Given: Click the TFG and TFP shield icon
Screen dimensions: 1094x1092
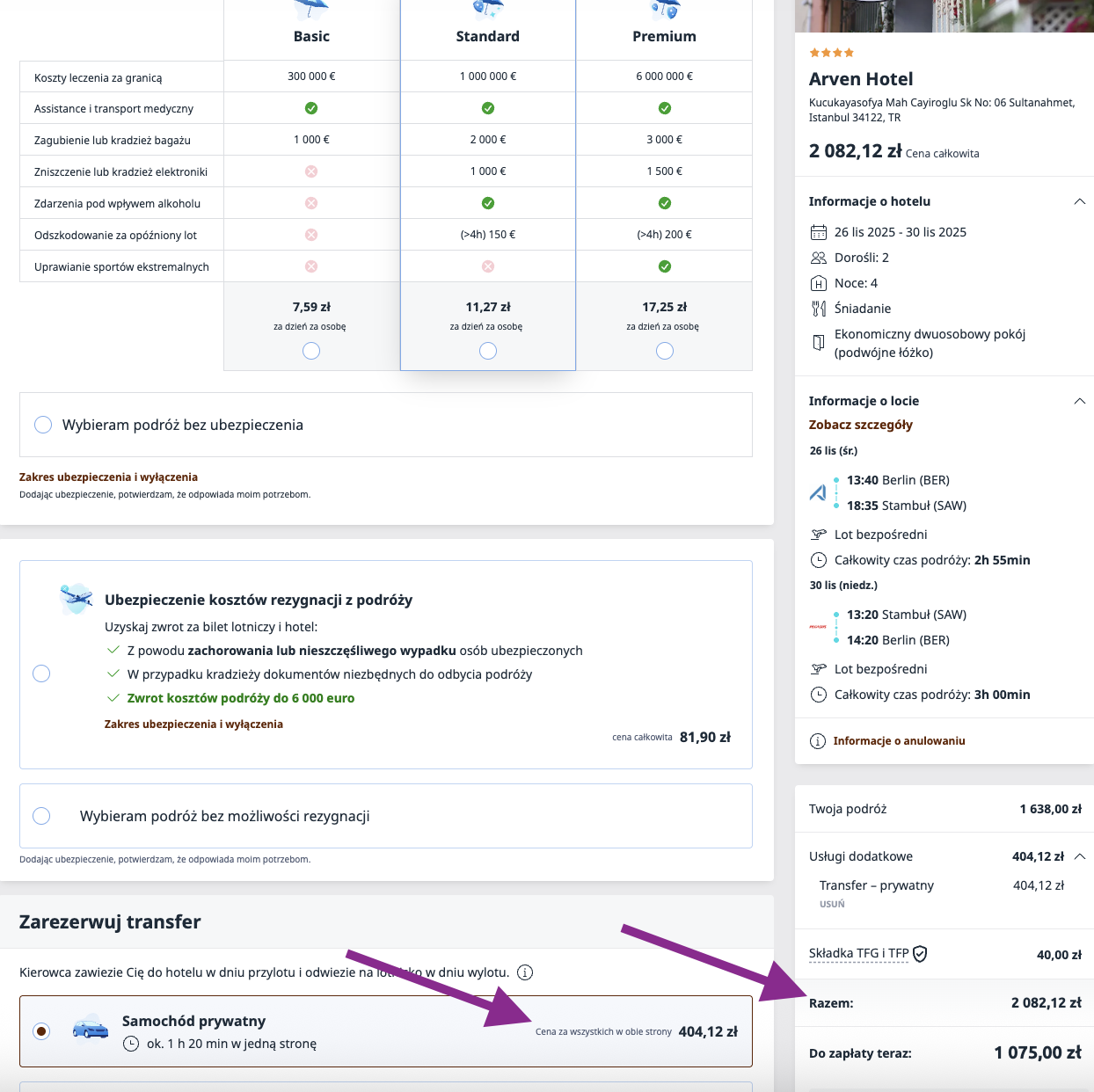Looking at the screenshot, I should coord(920,954).
